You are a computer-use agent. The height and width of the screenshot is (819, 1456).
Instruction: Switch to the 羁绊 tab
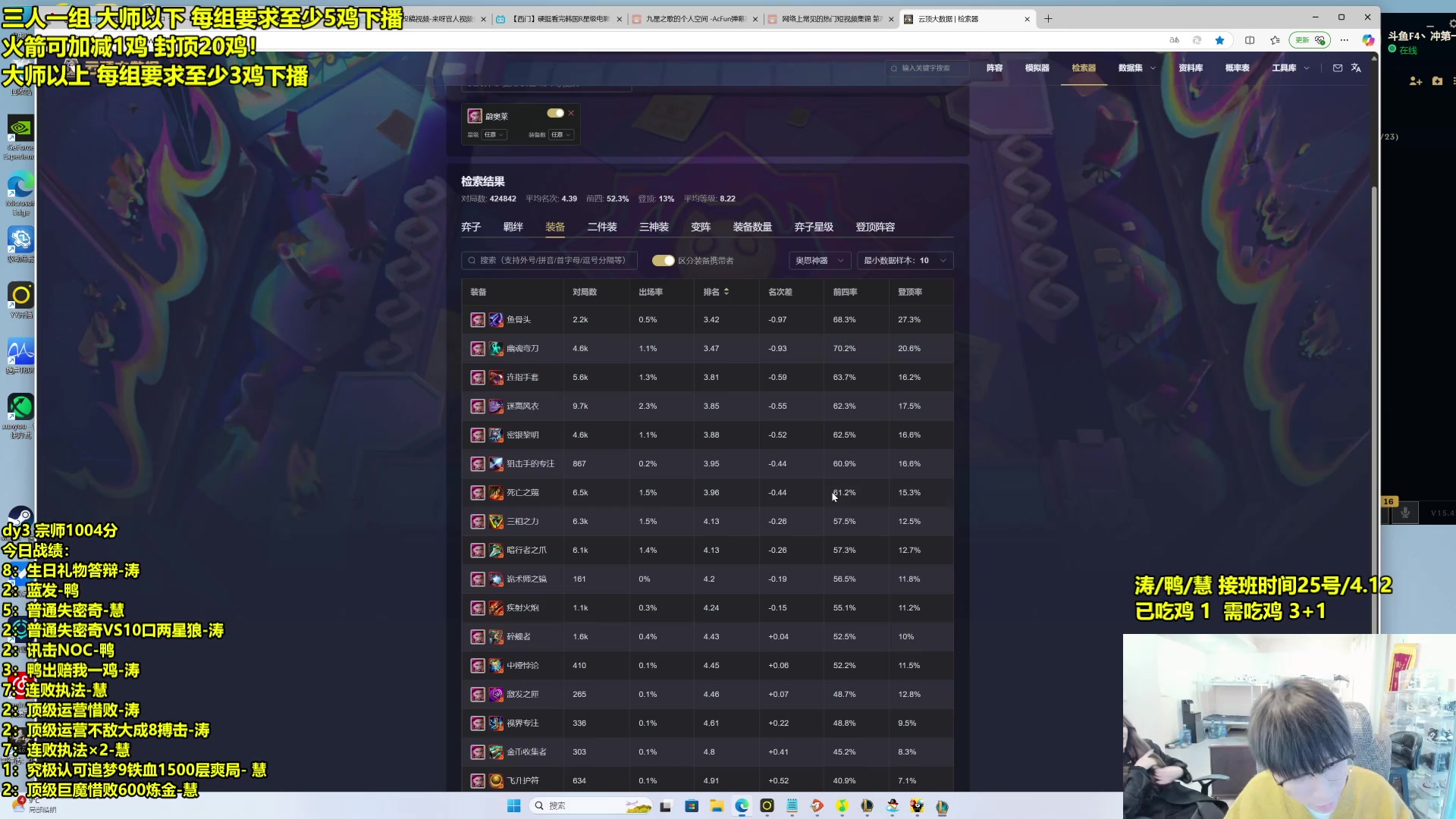[513, 227]
